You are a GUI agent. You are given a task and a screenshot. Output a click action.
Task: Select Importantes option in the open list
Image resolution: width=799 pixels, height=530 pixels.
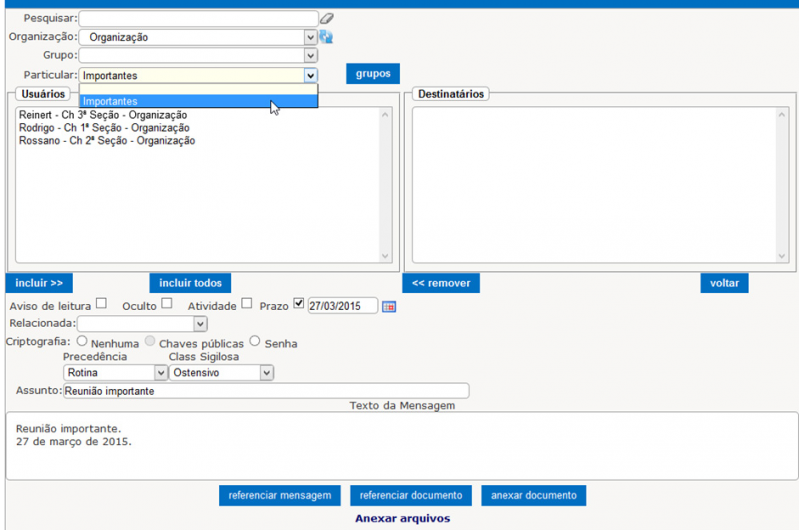(x=198, y=101)
